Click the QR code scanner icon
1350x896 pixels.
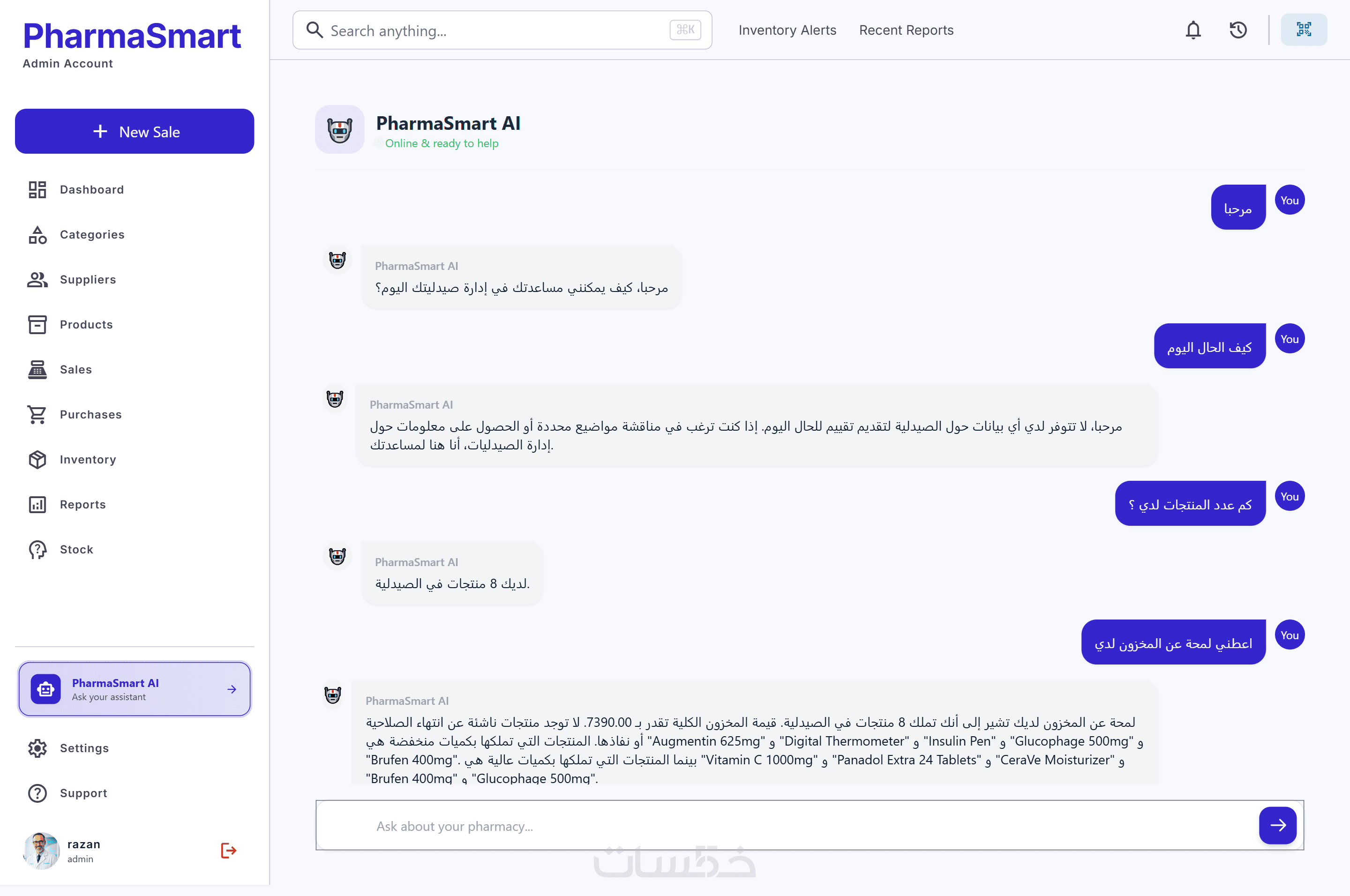(x=1304, y=30)
